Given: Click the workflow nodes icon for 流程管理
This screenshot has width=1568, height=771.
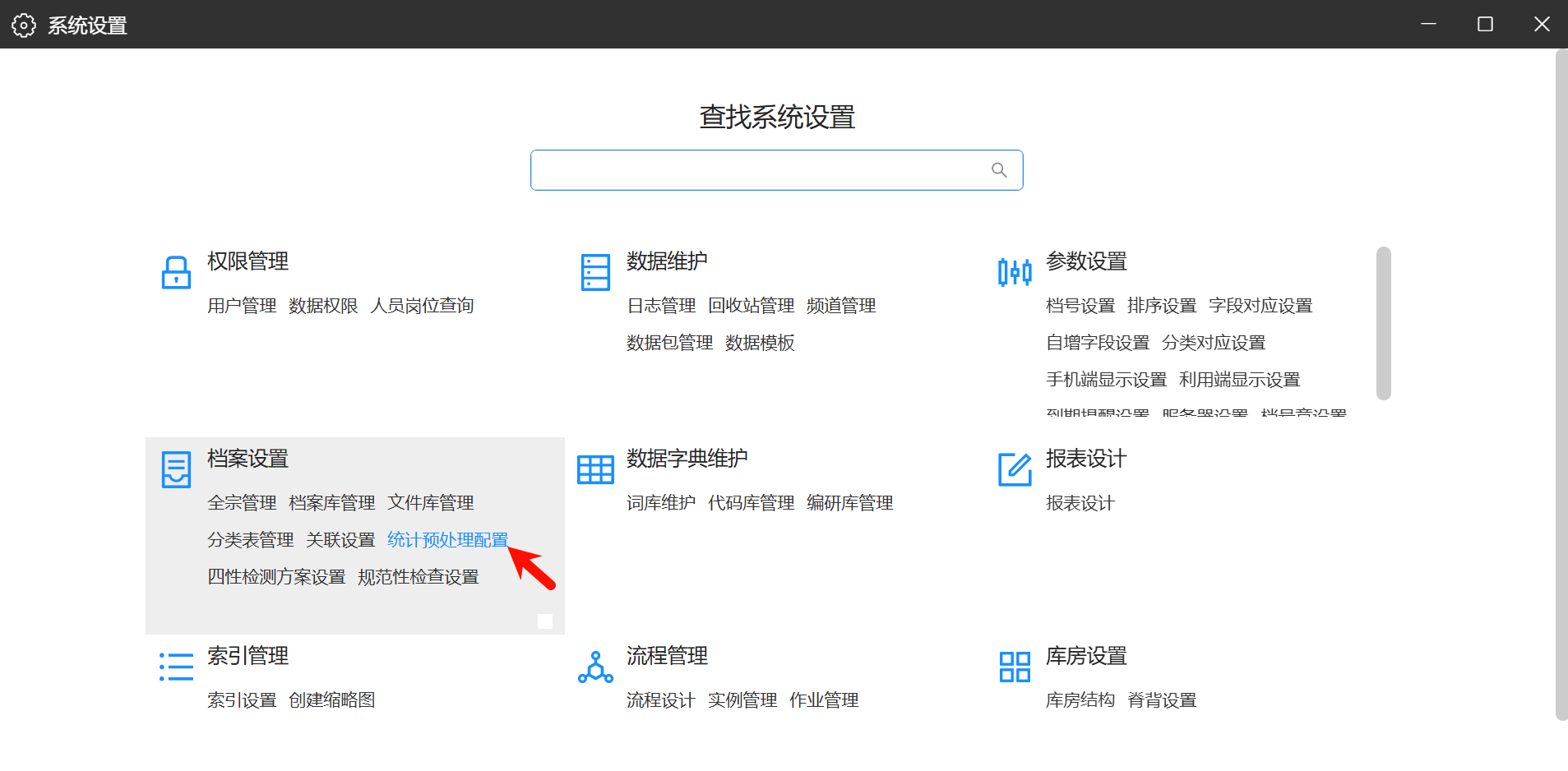Looking at the screenshot, I should pyautogui.click(x=595, y=667).
